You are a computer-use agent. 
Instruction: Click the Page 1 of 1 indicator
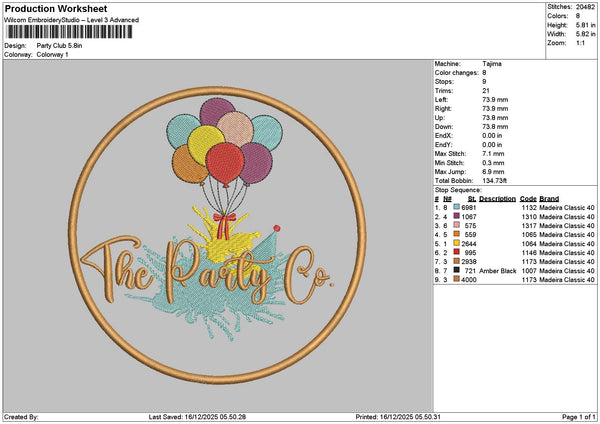tap(579, 417)
